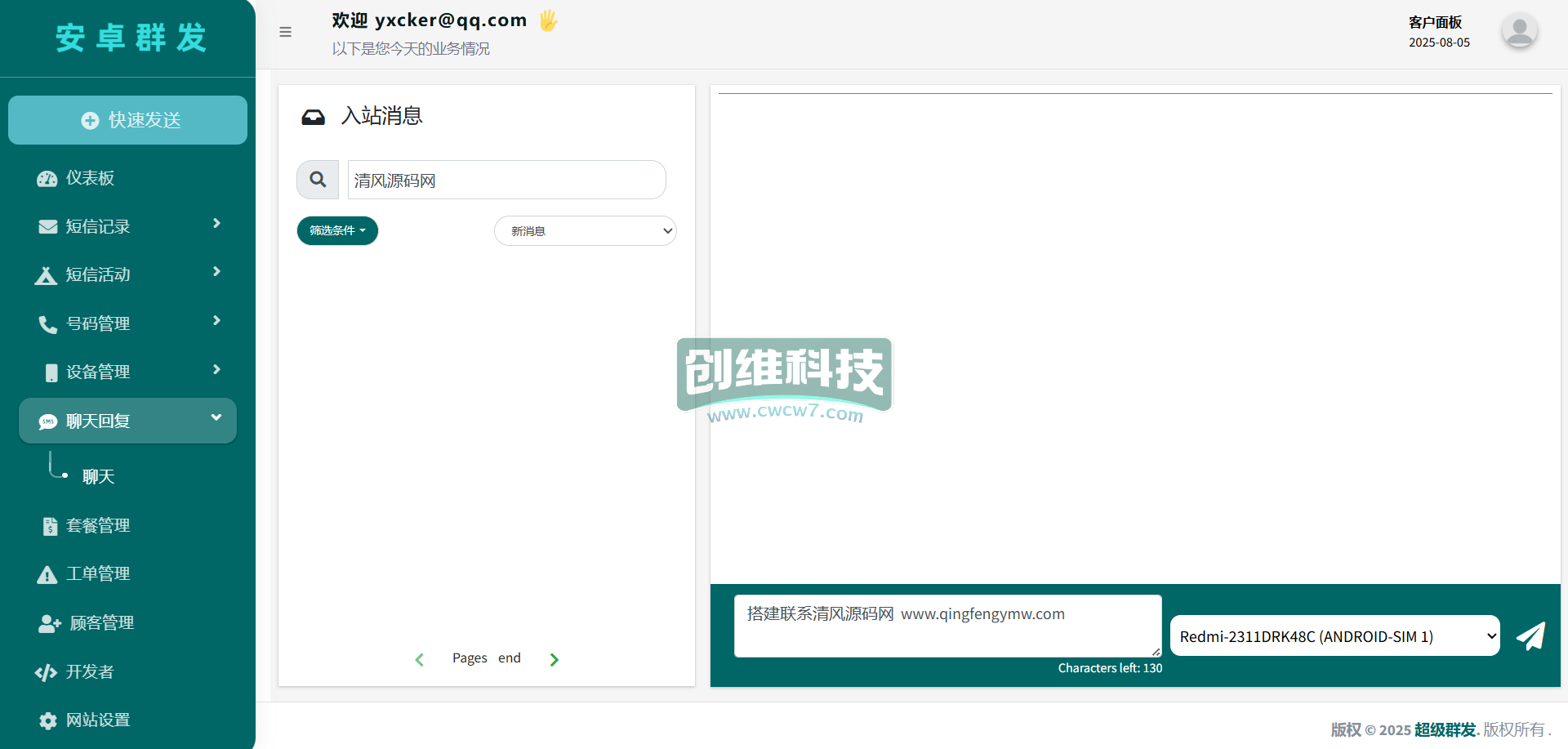Open the user avatar profile icon

point(1519,31)
